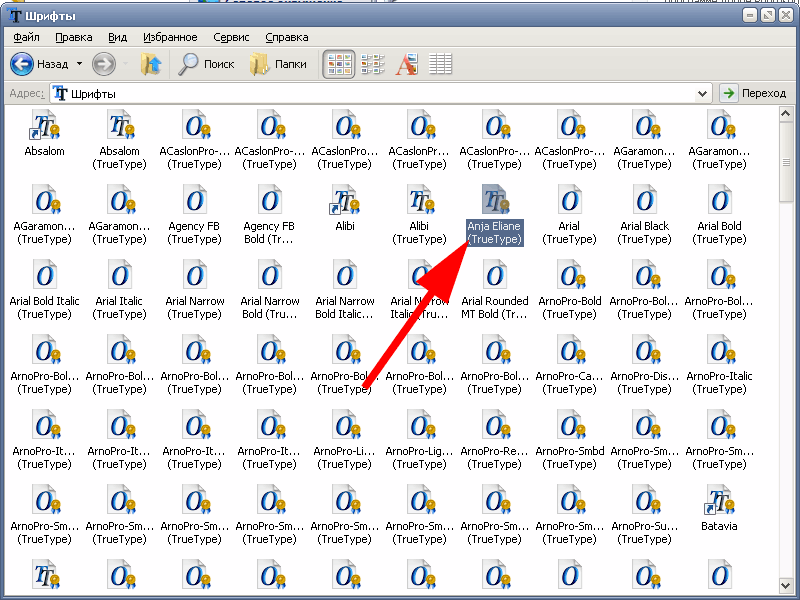Screen dimensions: 800x600
Task: Expand the address bar dropdown
Action: 702,93
